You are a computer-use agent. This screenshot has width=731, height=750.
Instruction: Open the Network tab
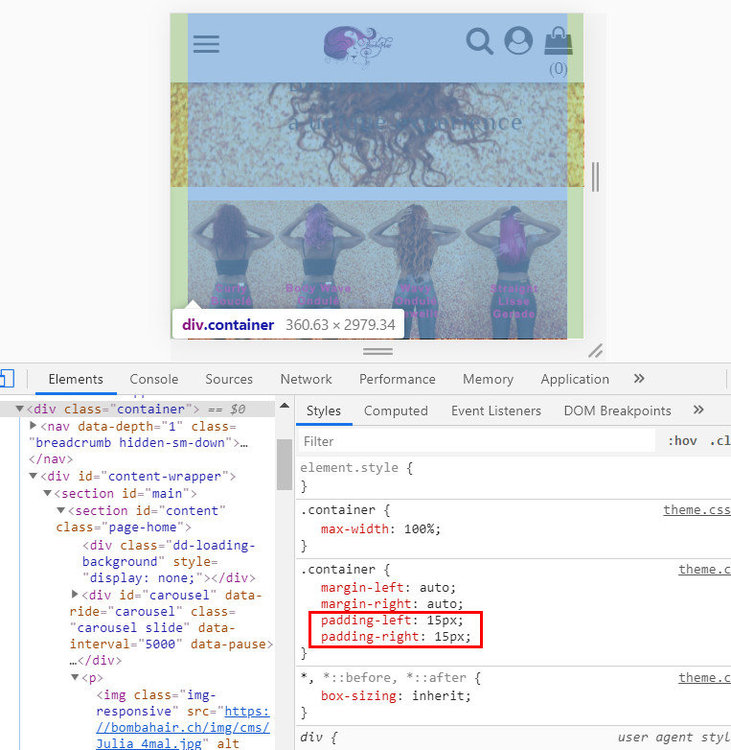point(306,379)
